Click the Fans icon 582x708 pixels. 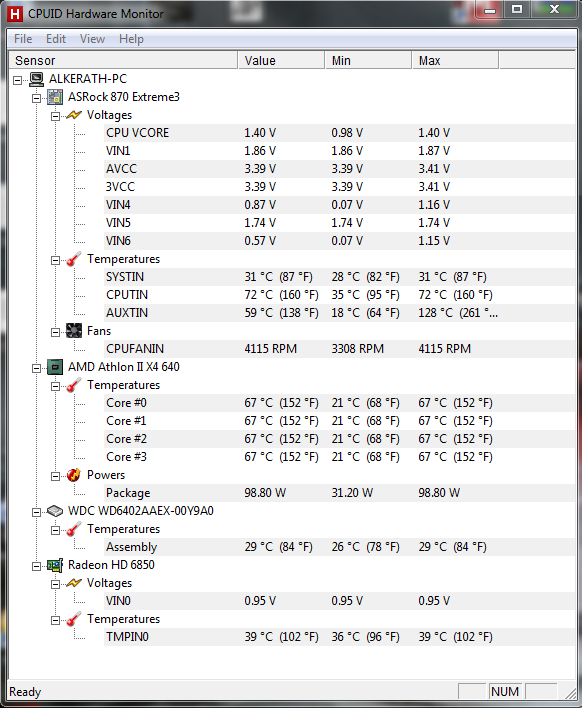click(x=74, y=331)
